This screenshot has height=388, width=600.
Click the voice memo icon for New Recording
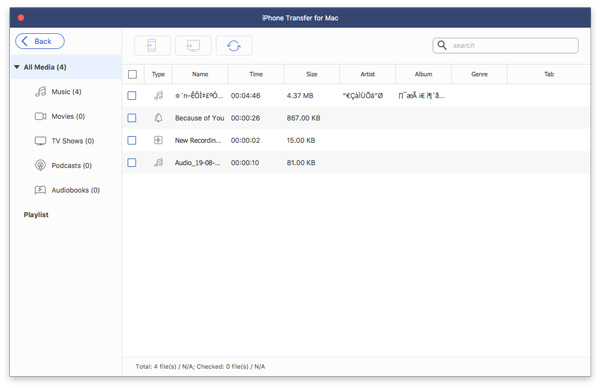[158, 140]
